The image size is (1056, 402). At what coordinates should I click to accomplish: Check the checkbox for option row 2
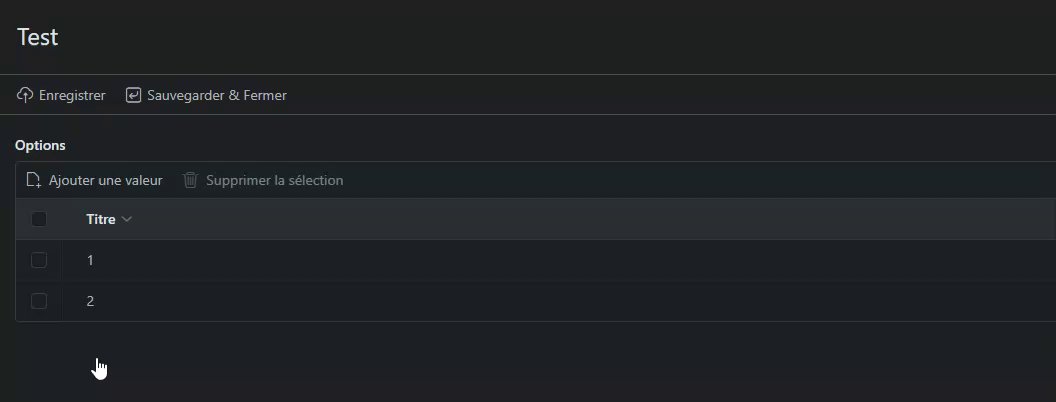click(x=39, y=301)
